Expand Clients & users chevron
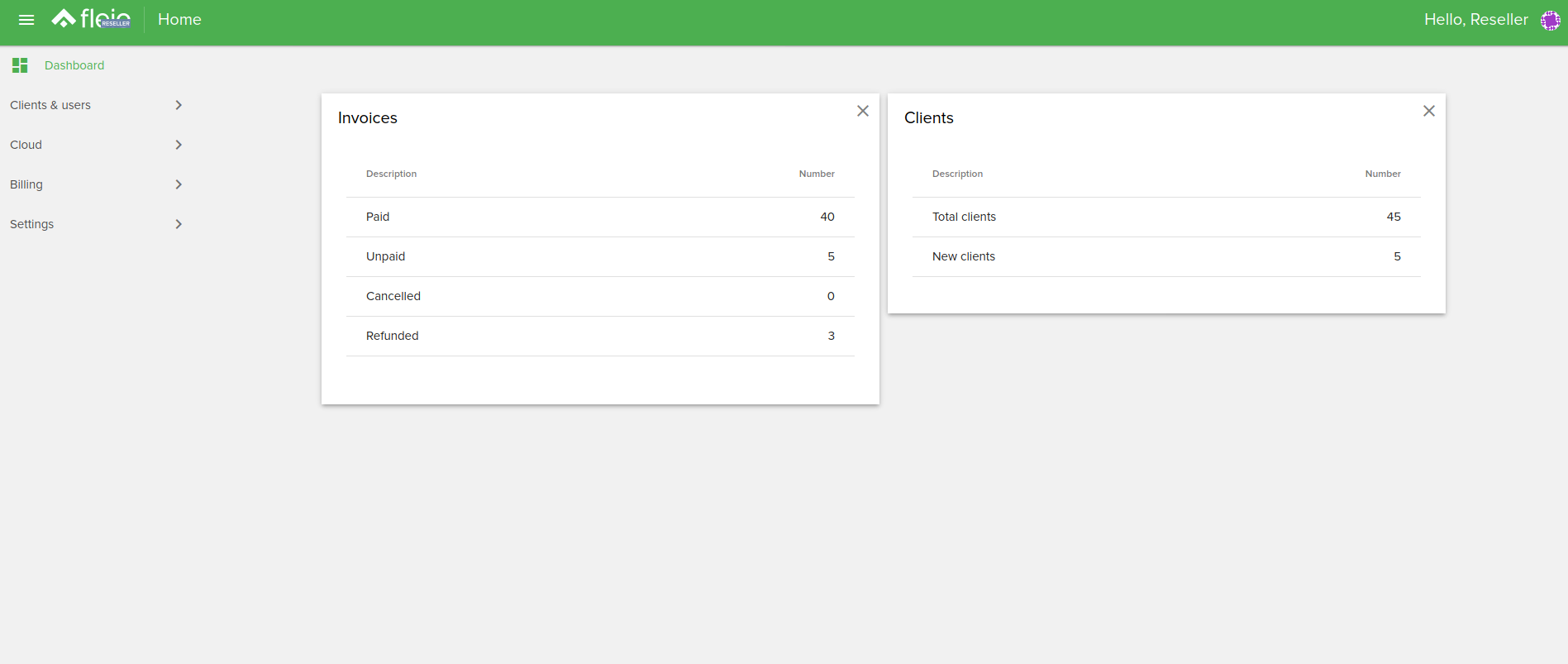Viewport: 1568px width, 664px height. (x=179, y=105)
